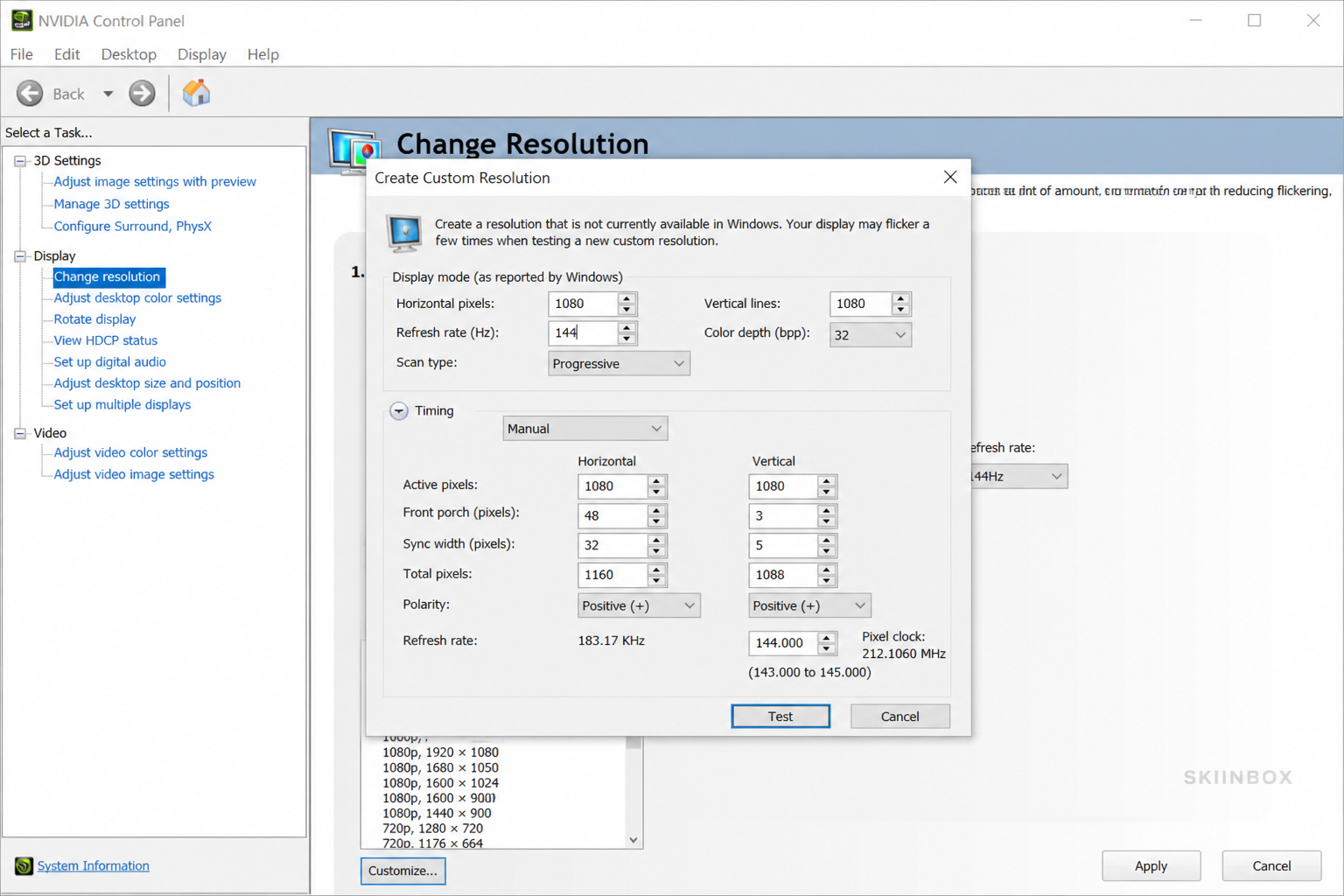
Task: Open the Timing standard Manual dropdown
Action: (584, 429)
